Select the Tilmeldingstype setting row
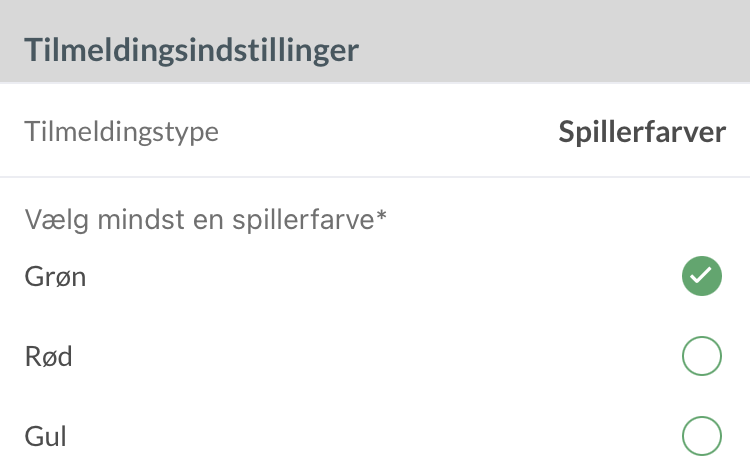750x472 pixels. (375, 131)
